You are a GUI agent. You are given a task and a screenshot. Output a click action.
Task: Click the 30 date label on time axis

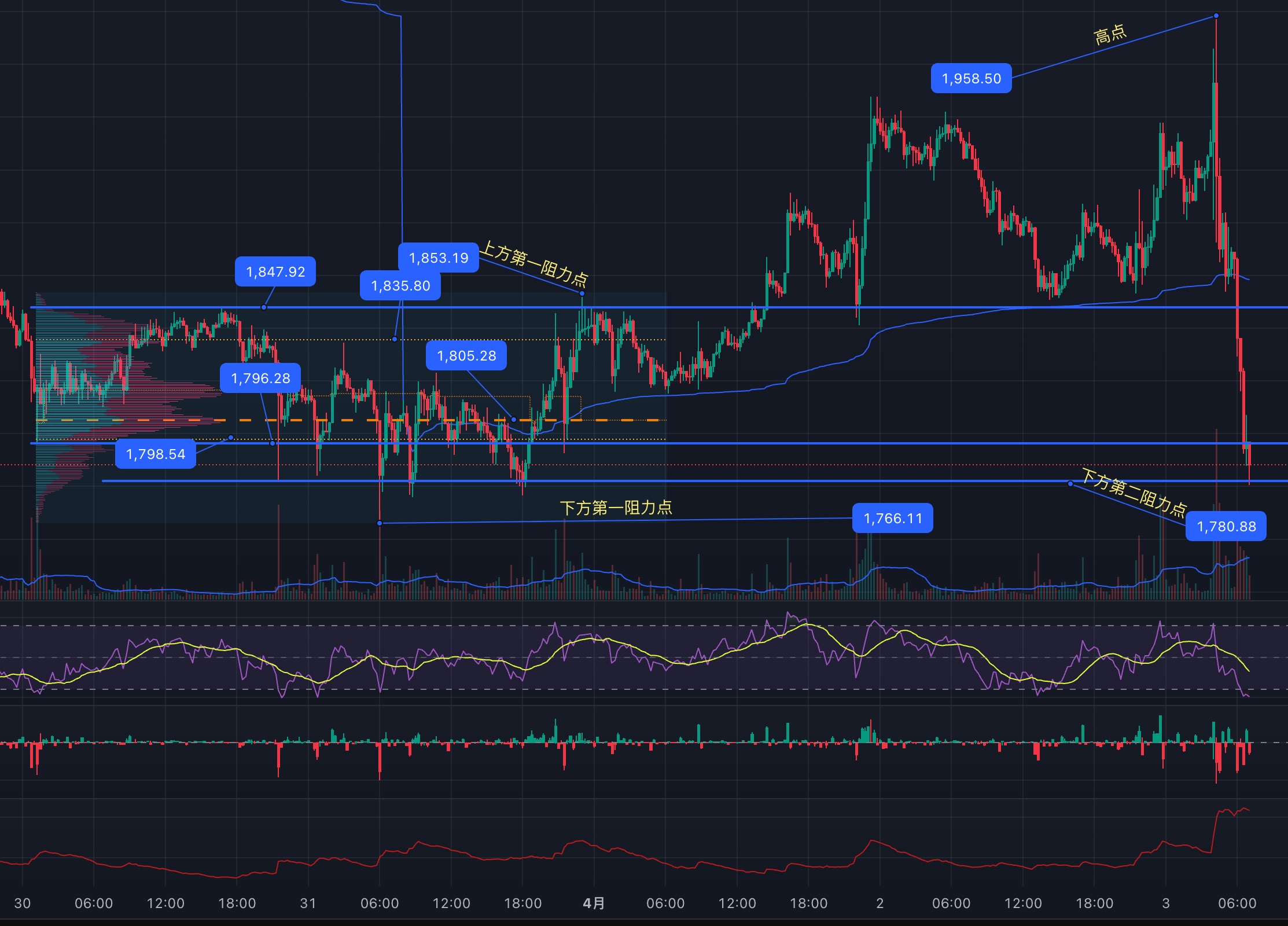point(22,903)
